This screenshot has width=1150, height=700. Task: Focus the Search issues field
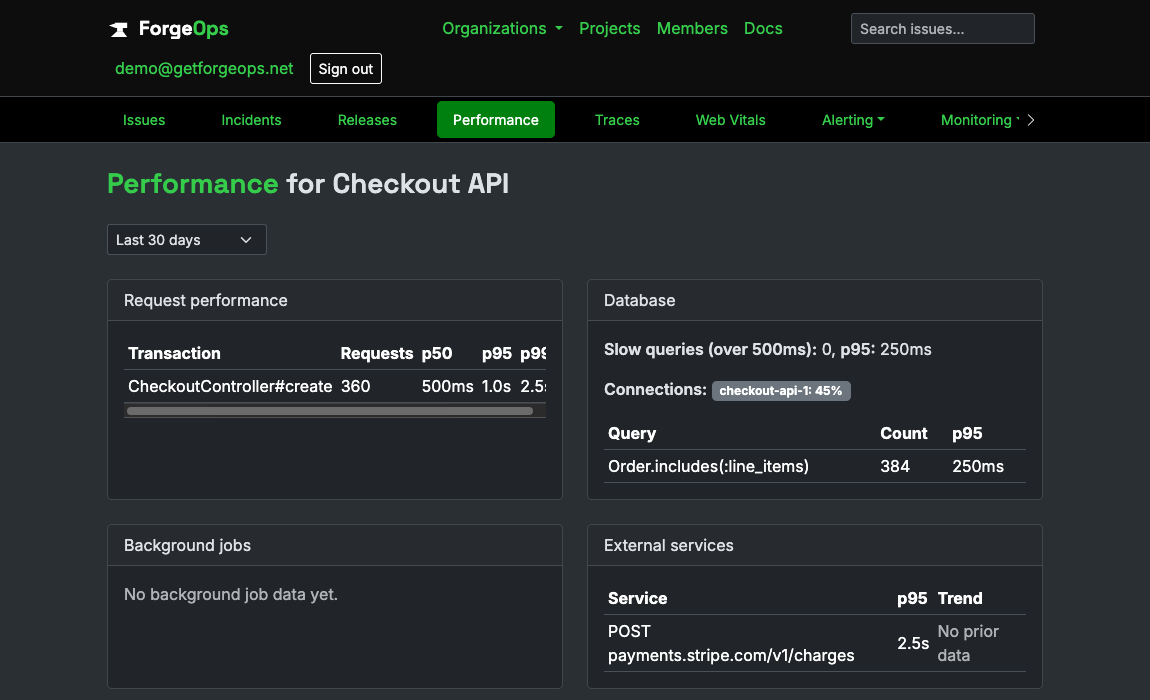pos(942,29)
